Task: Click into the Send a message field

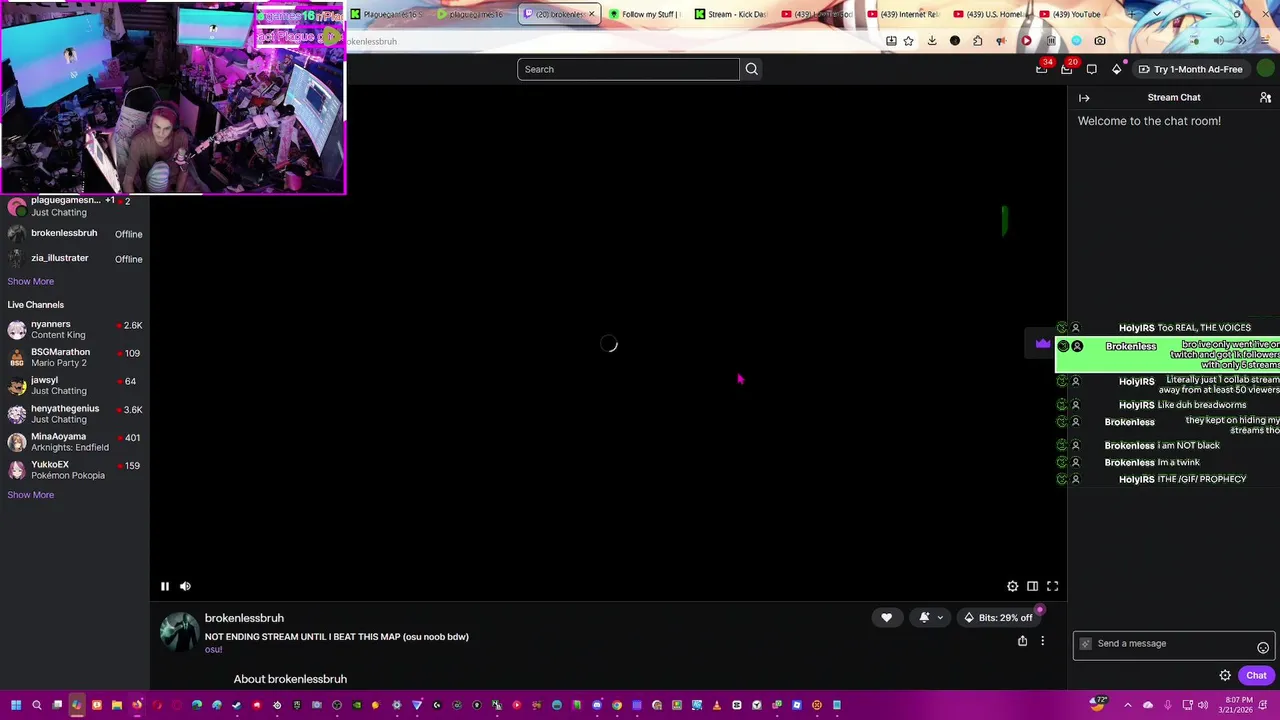Action: [x=1172, y=644]
